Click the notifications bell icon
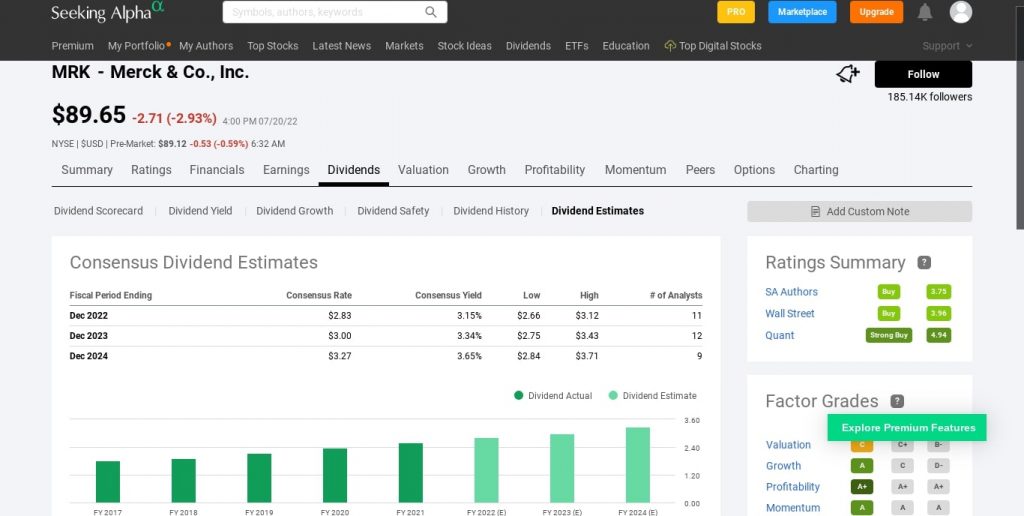This screenshot has width=1024, height=516. (x=925, y=12)
